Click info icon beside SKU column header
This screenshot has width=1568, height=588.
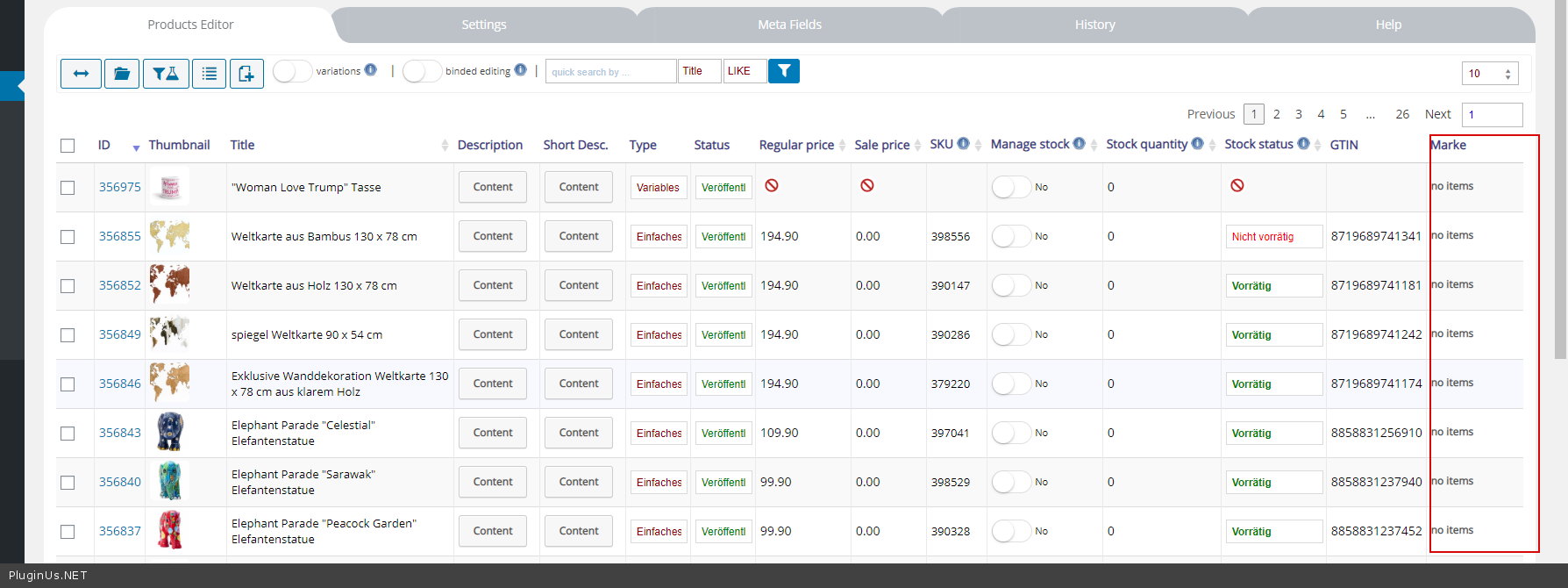963,144
